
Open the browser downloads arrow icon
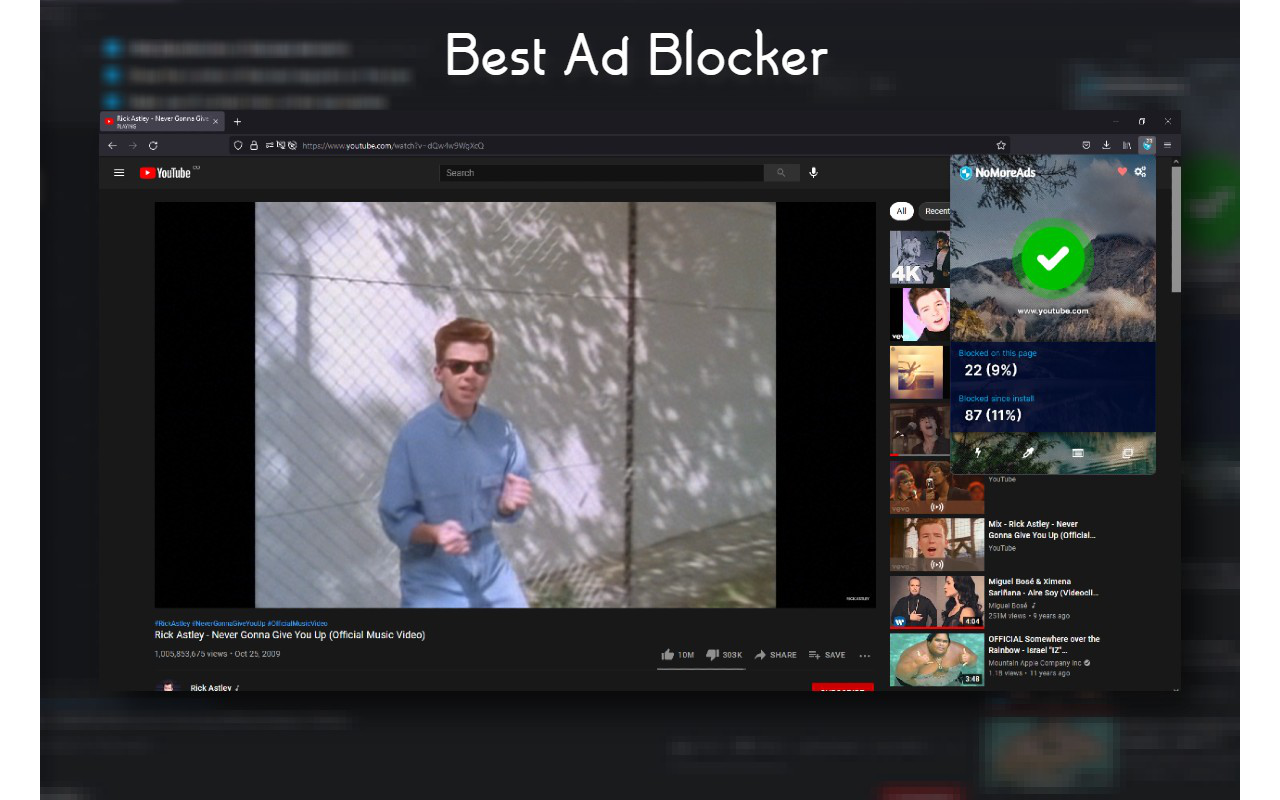1107,145
